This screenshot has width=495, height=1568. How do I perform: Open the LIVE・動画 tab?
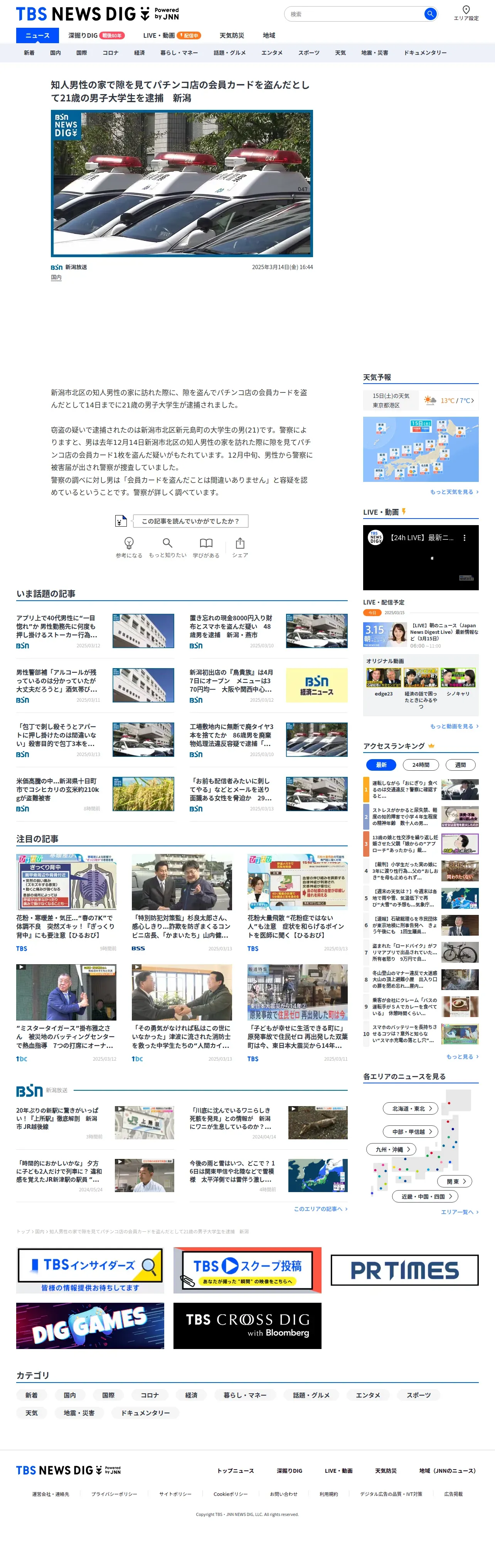coord(172,35)
